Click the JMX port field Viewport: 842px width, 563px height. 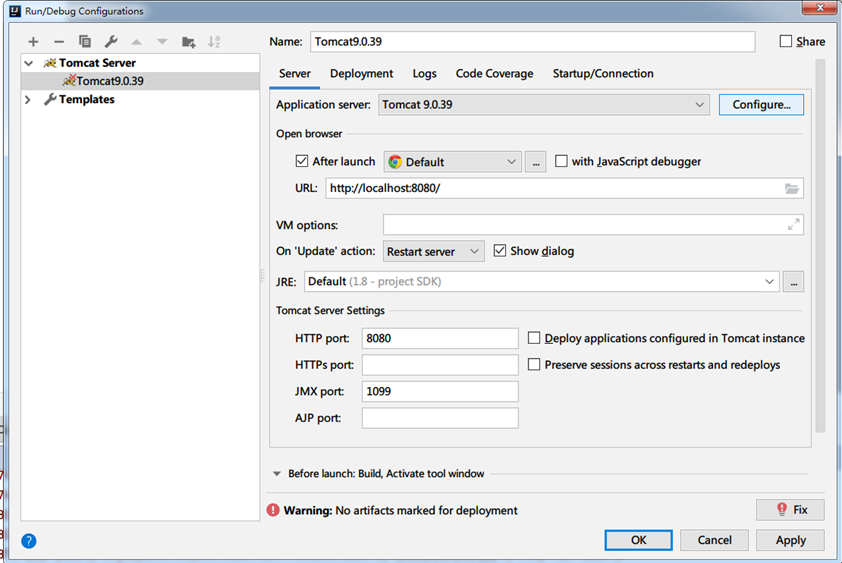coord(440,392)
